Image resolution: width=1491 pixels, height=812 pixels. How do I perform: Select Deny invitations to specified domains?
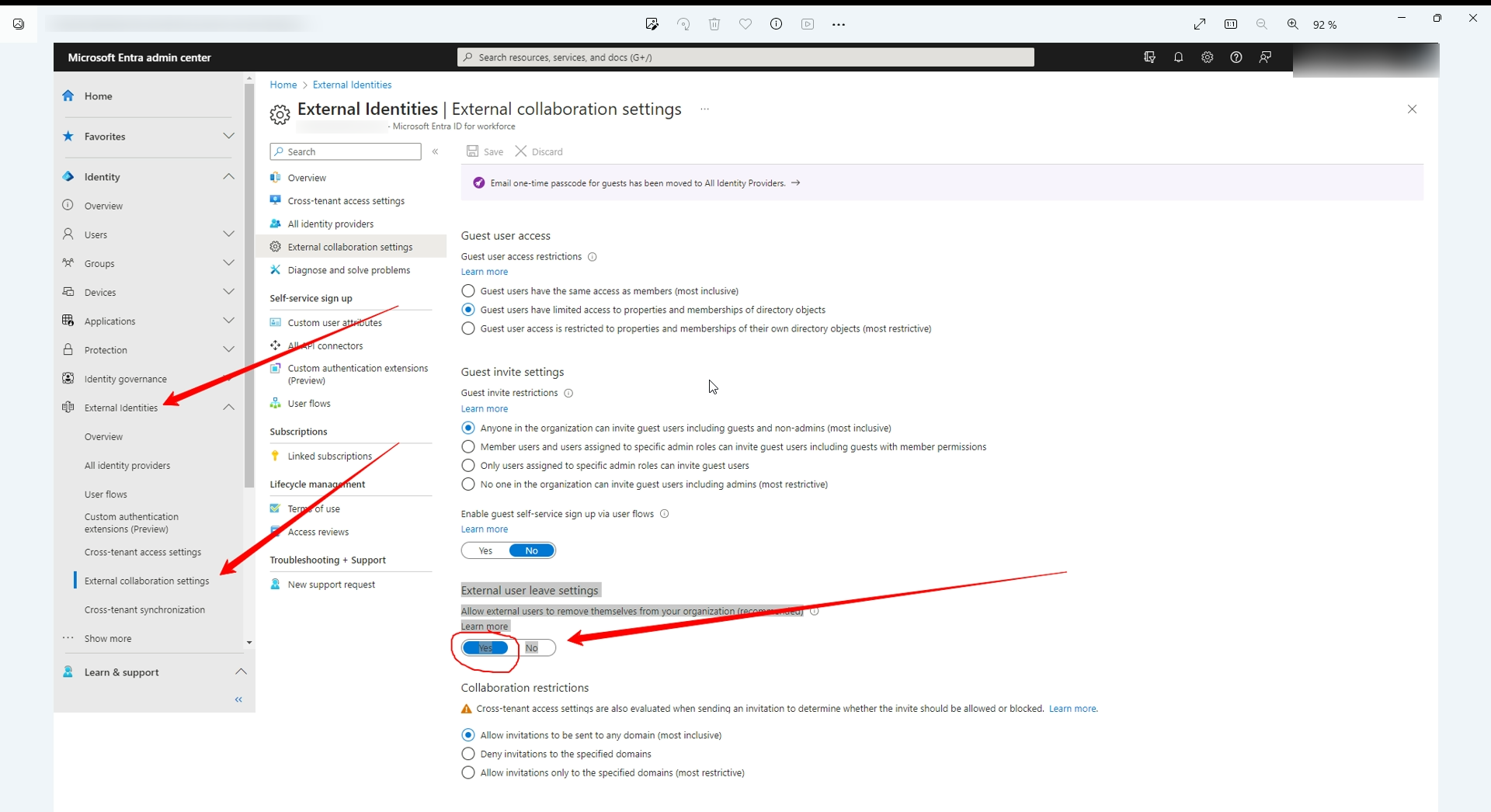tap(468, 754)
